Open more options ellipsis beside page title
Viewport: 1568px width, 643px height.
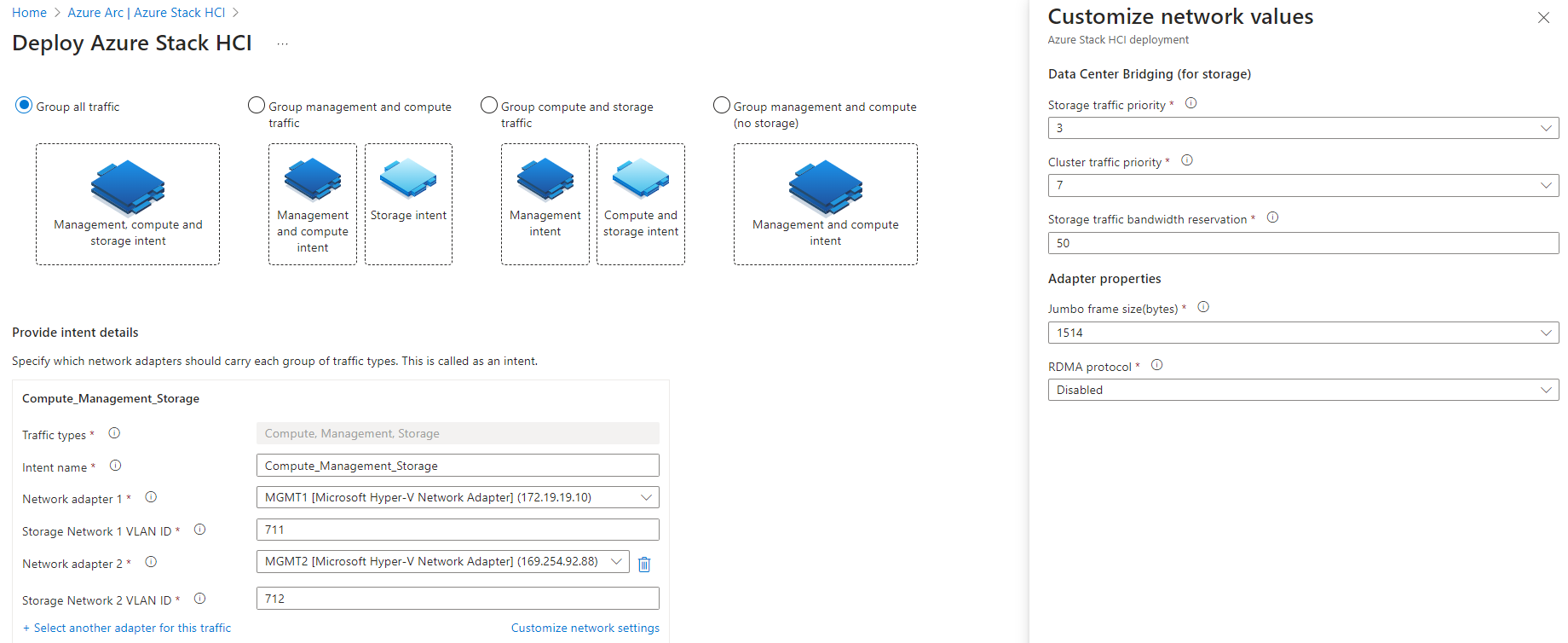point(283,43)
